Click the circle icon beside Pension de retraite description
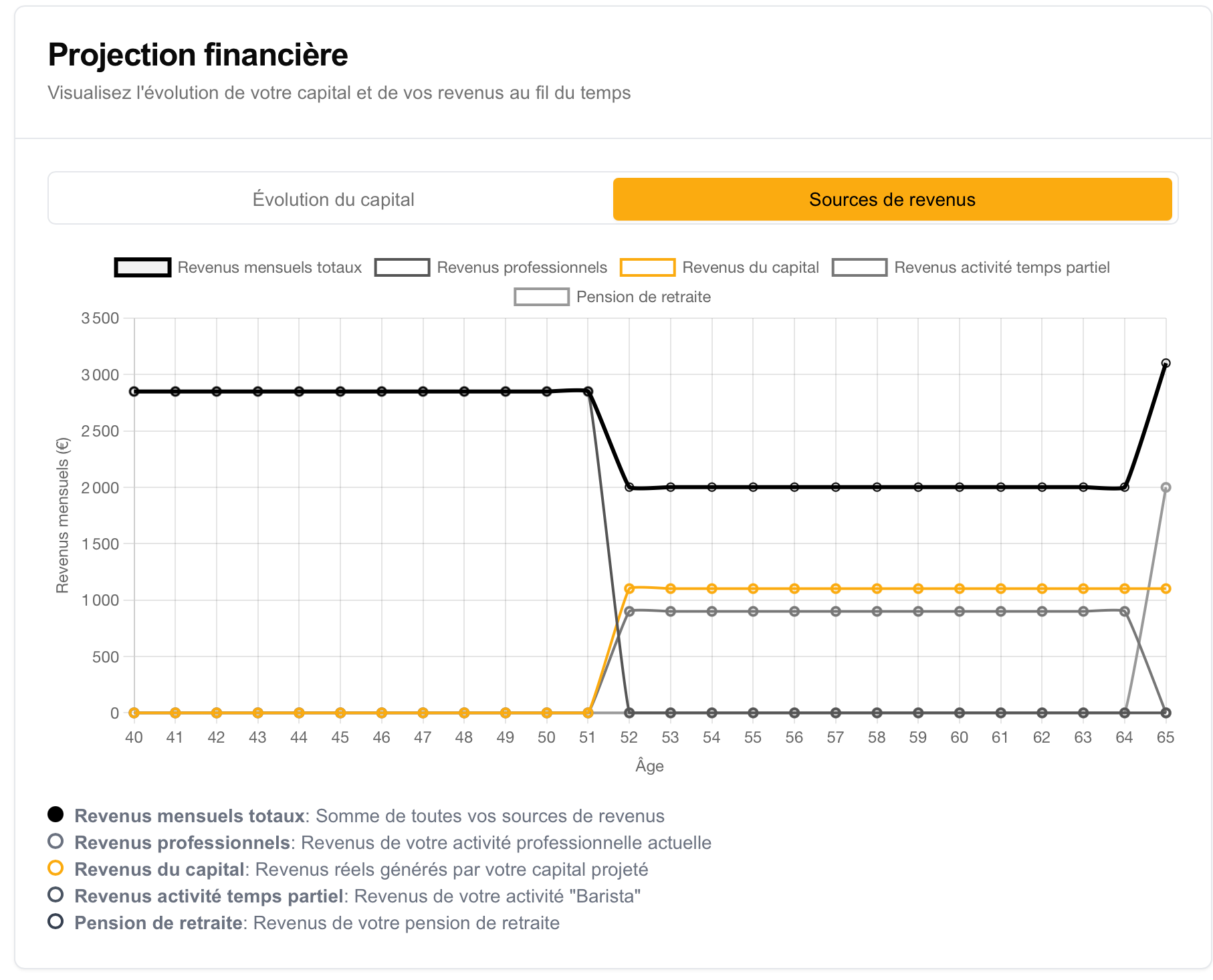This screenshot has height=980, width=1213. [x=56, y=921]
